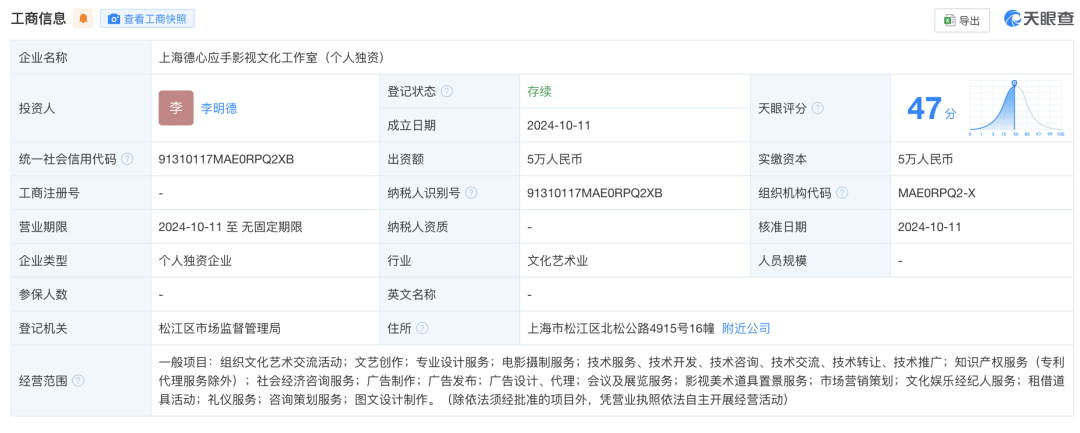
Task: Click the score distribution curve chart
Action: 1015,108
